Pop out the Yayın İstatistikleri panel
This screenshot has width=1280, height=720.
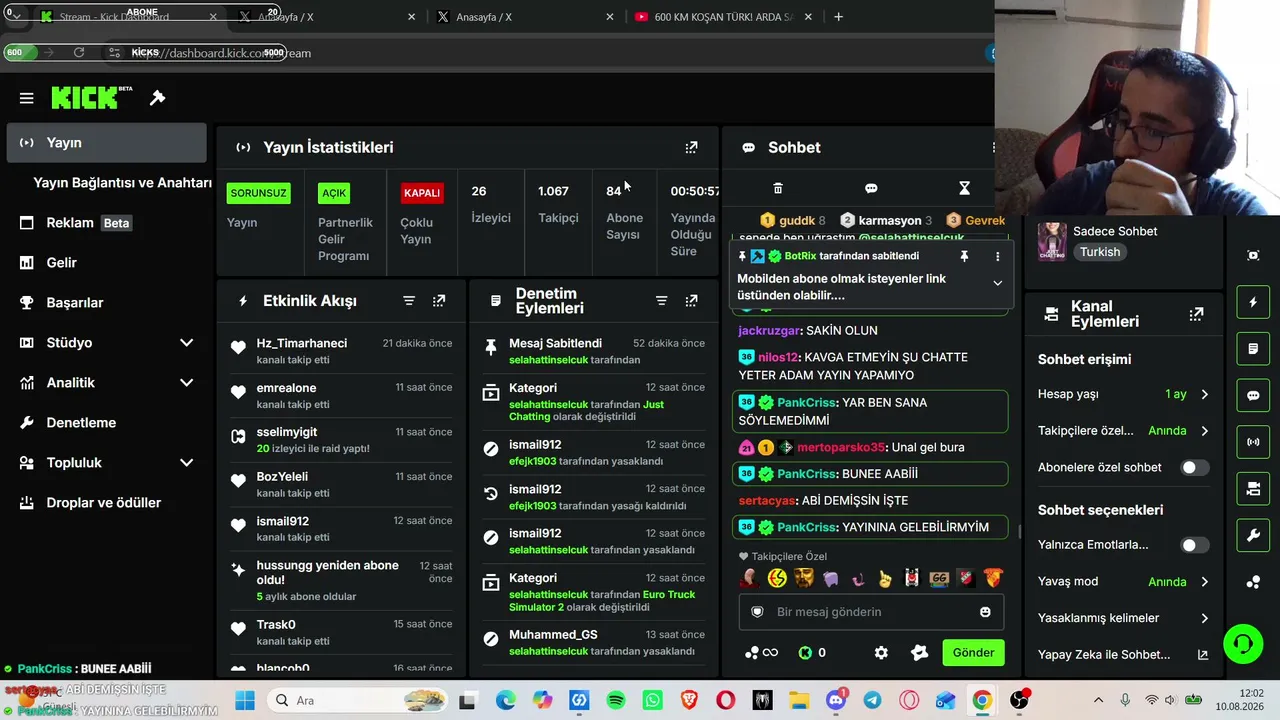[691, 147]
